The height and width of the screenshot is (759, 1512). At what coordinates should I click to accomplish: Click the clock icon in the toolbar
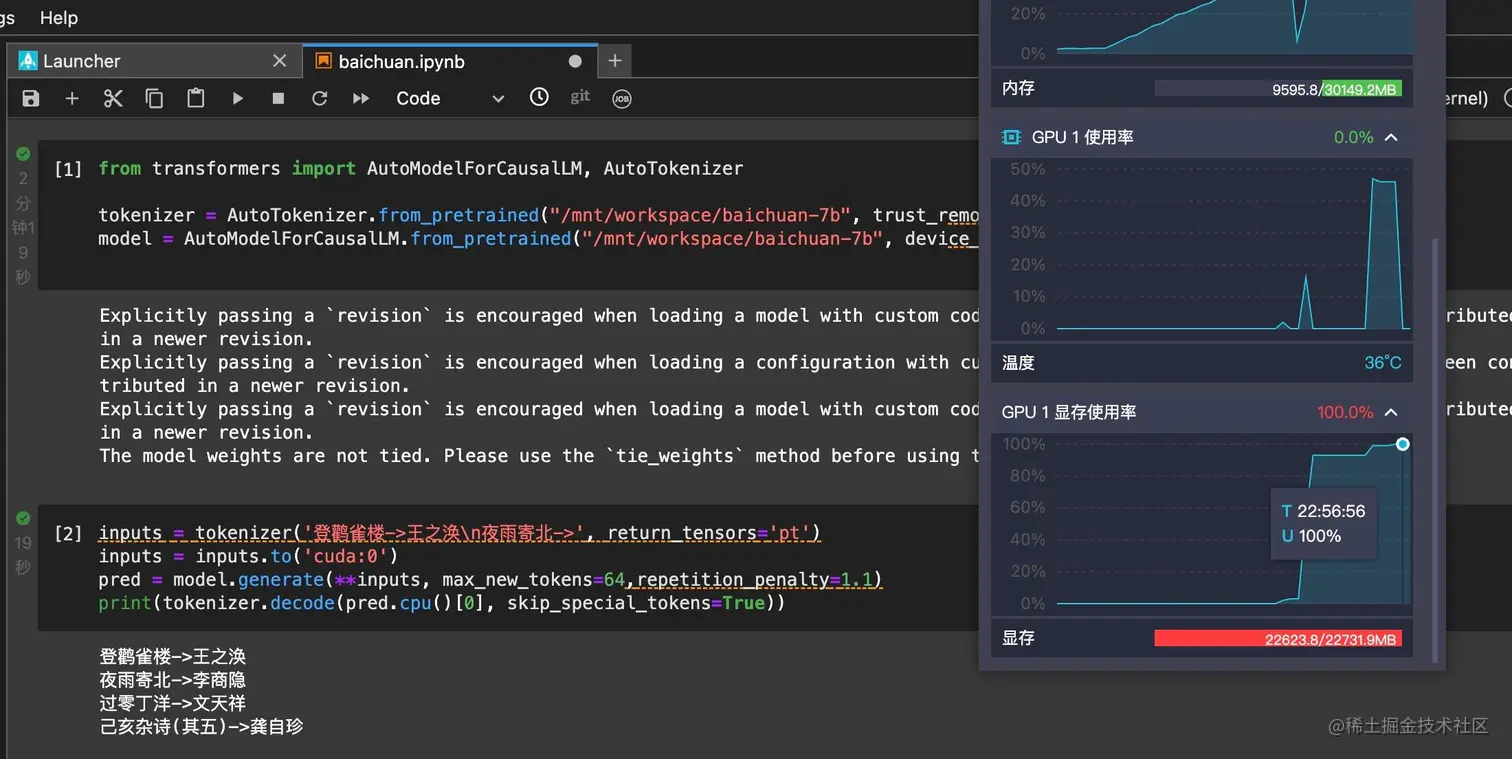[x=539, y=97]
